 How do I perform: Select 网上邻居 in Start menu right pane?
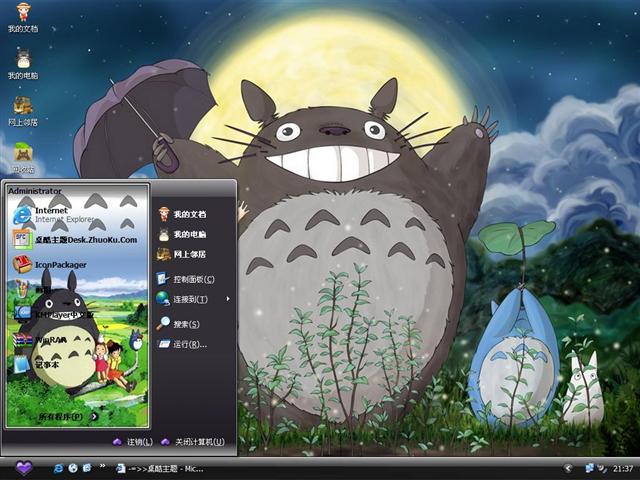click(x=182, y=254)
